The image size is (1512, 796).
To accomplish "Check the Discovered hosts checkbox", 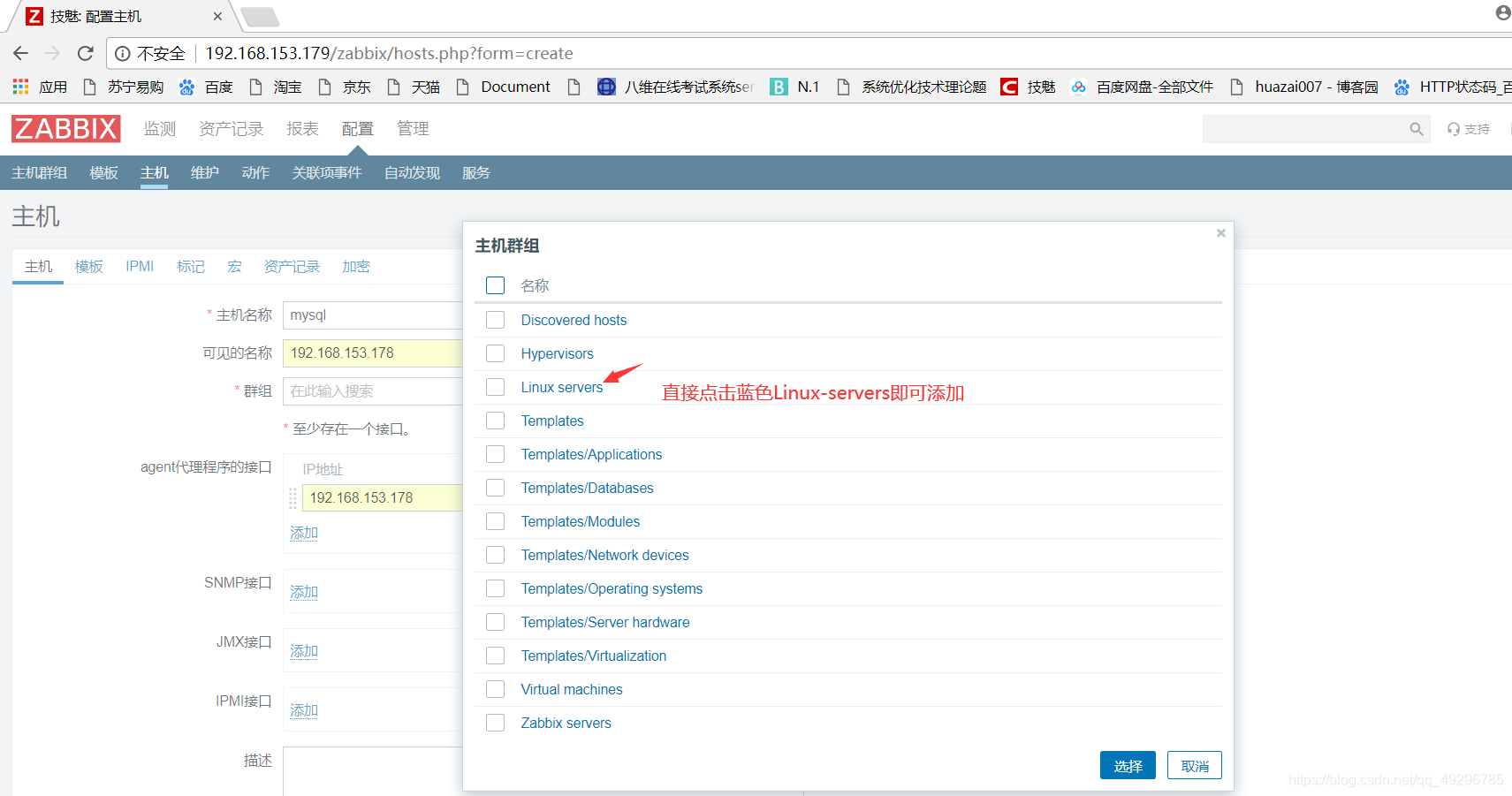I will tap(496, 320).
